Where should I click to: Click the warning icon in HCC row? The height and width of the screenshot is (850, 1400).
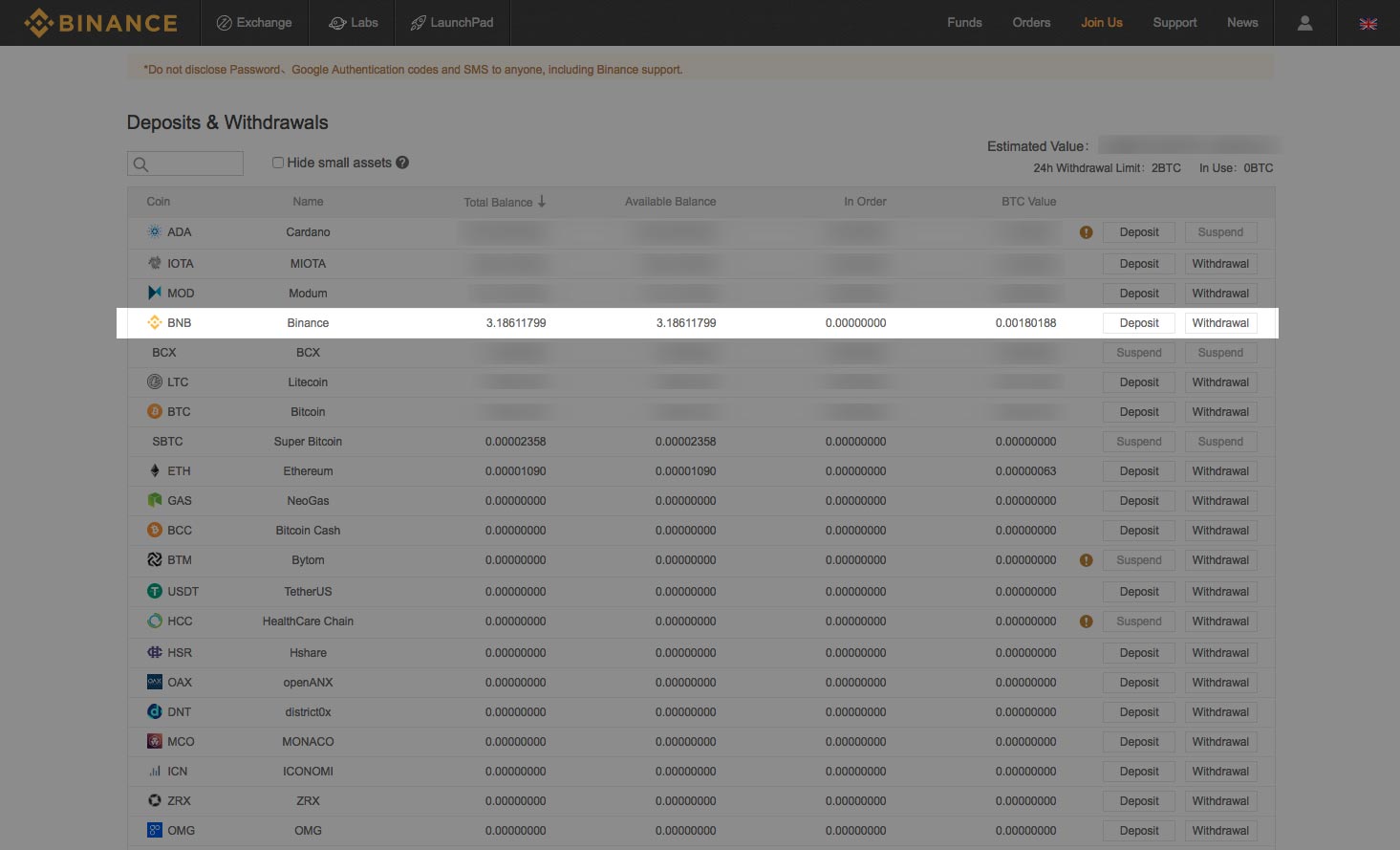(x=1086, y=621)
